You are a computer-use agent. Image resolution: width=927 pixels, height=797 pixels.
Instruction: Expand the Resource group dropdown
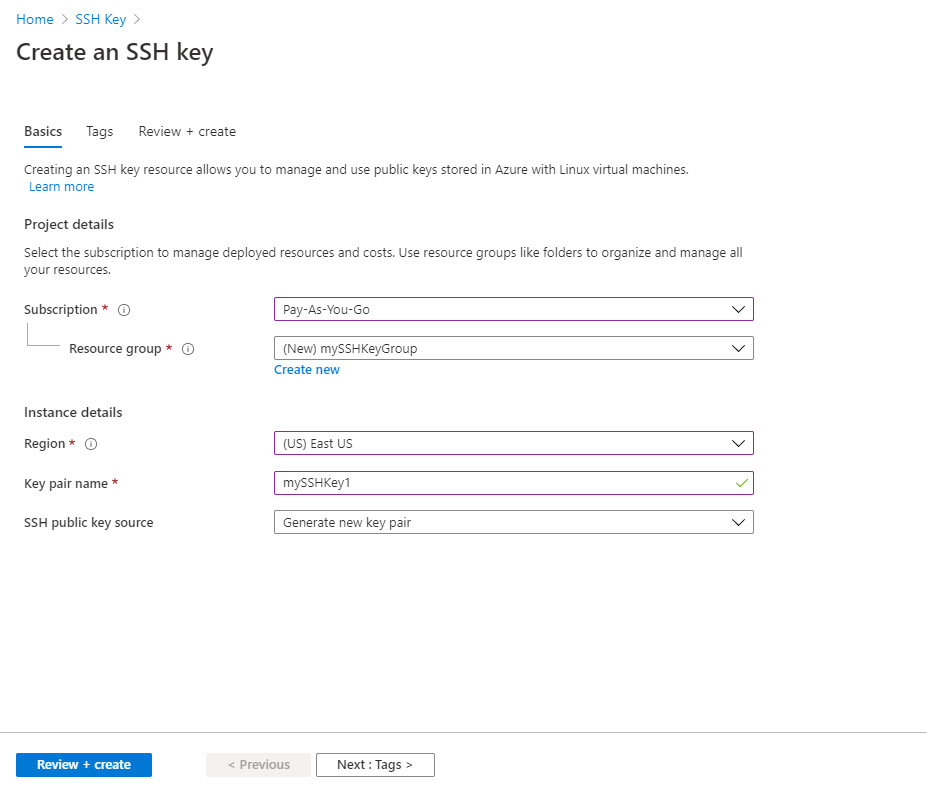pyautogui.click(x=513, y=348)
